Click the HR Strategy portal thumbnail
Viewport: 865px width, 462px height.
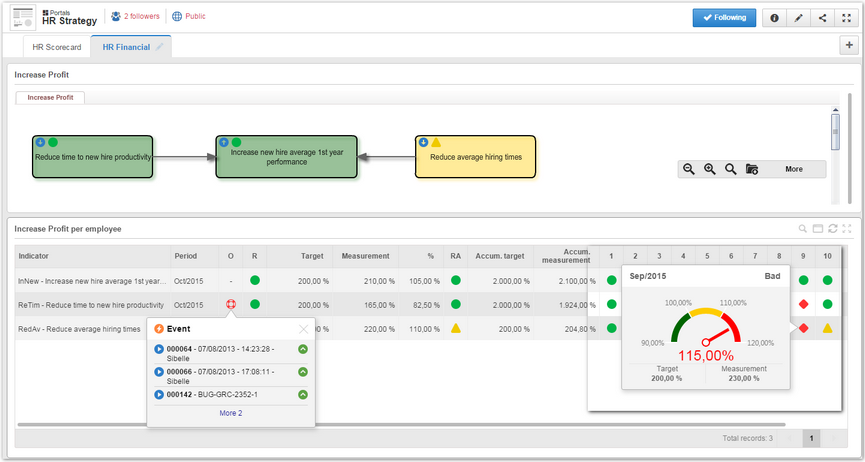pos(23,17)
